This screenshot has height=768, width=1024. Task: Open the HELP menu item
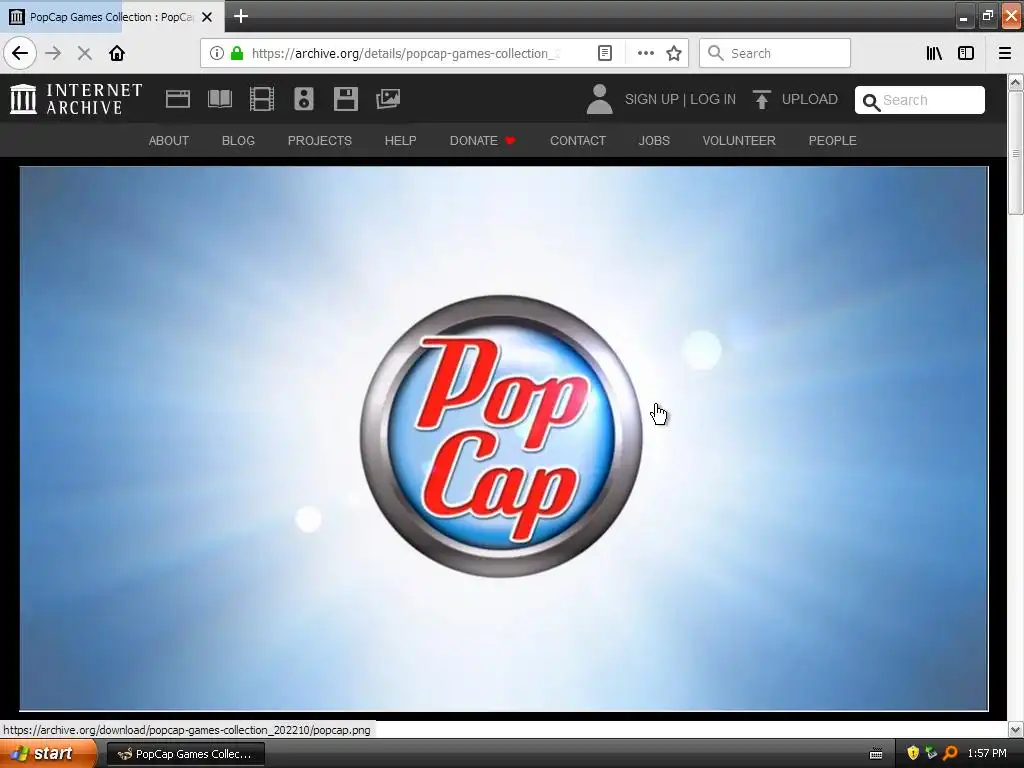point(400,140)
